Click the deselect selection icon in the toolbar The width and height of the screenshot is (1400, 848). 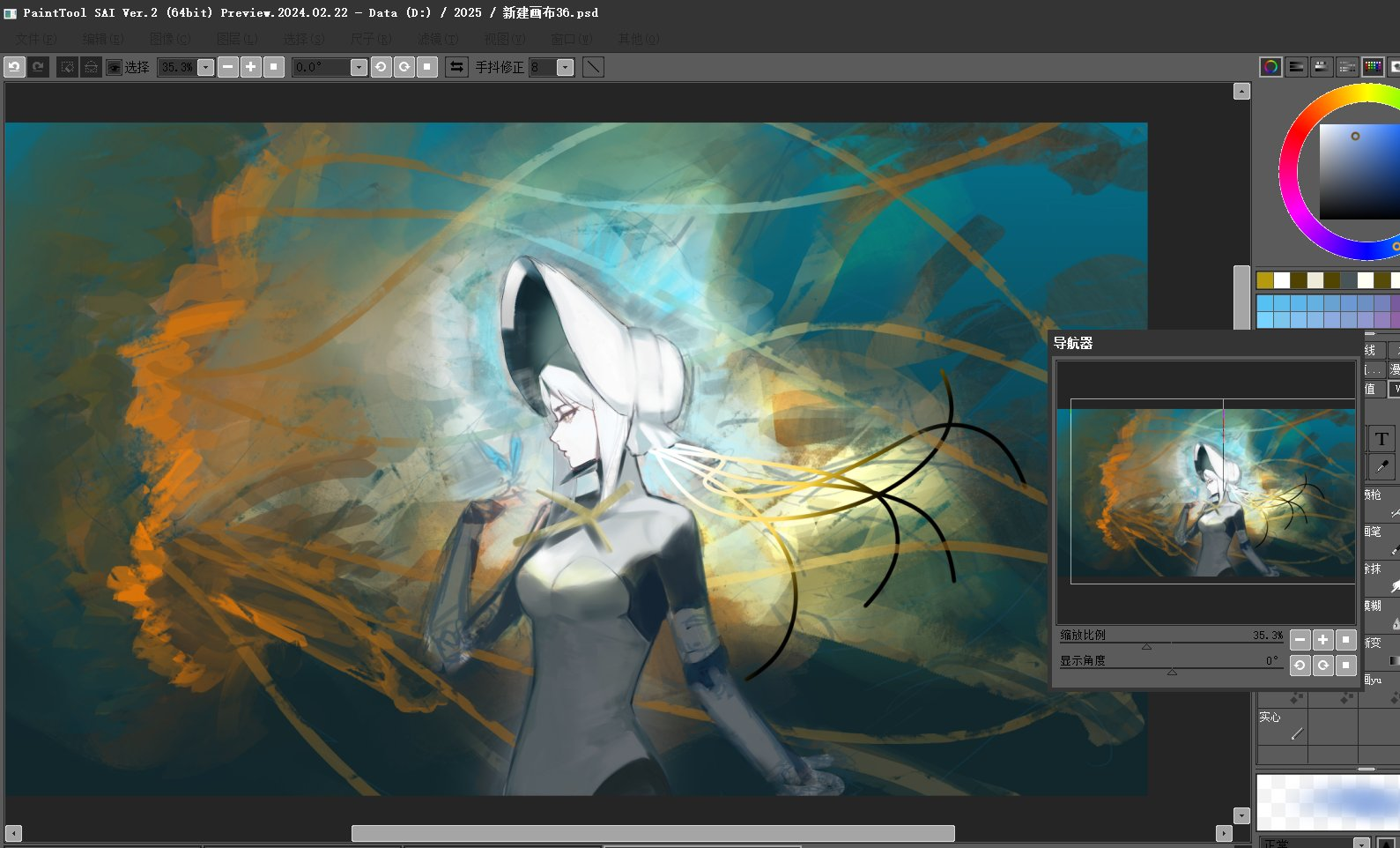point(67,67)
